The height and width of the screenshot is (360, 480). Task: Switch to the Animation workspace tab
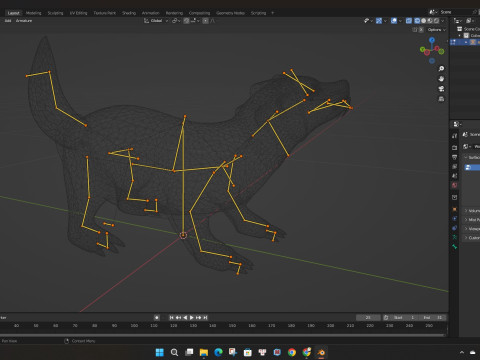[151, 13]
